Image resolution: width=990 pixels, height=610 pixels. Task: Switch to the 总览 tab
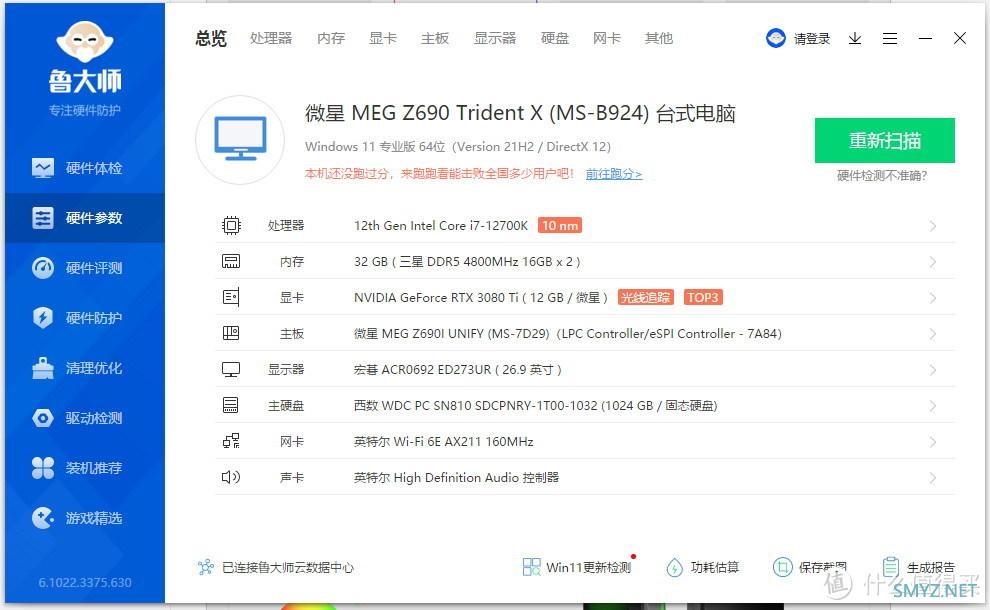pyautogui.click(x=211, y=39)
